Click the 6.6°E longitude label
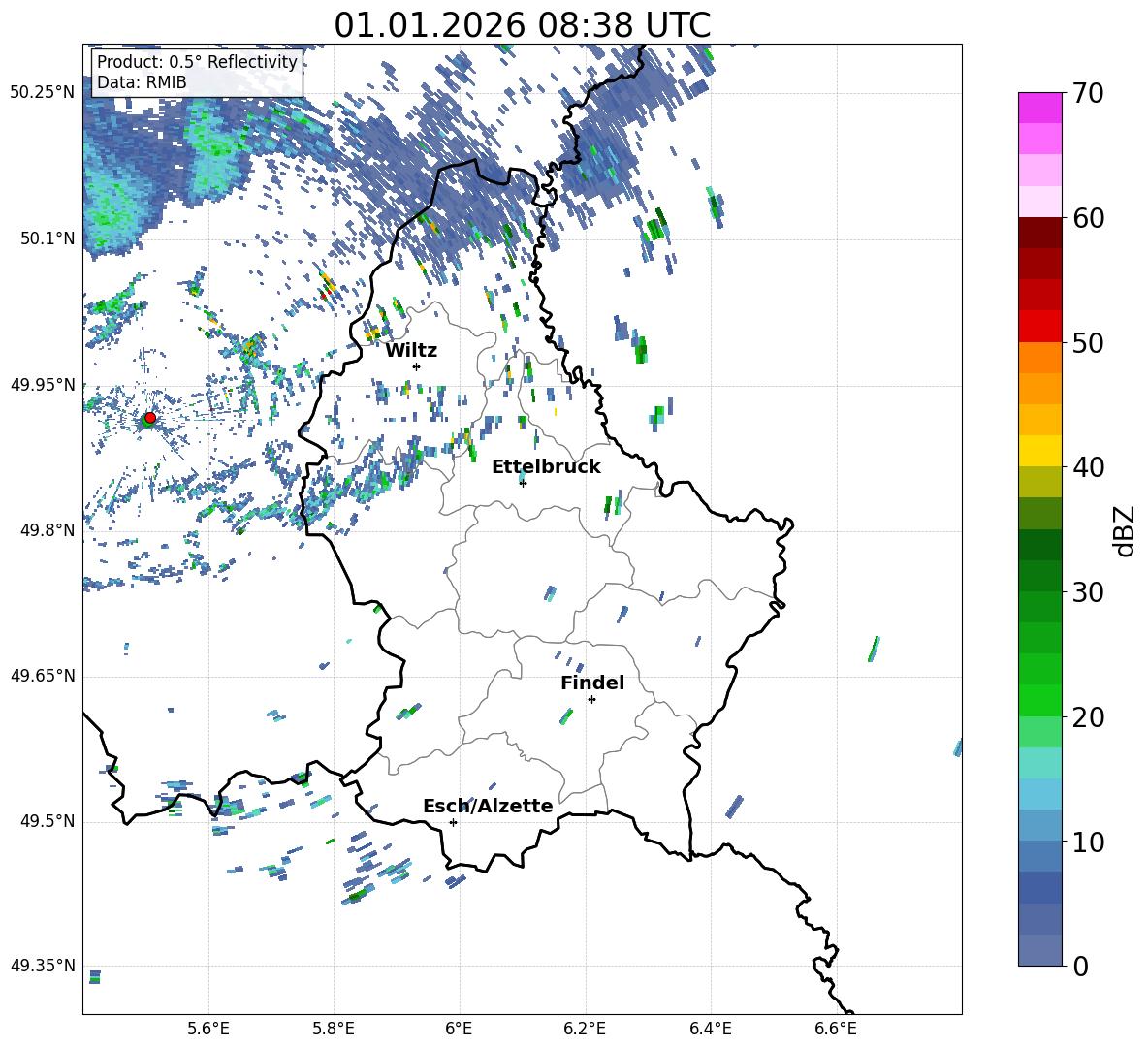1148x1048 pixels. pos(836,1029)
